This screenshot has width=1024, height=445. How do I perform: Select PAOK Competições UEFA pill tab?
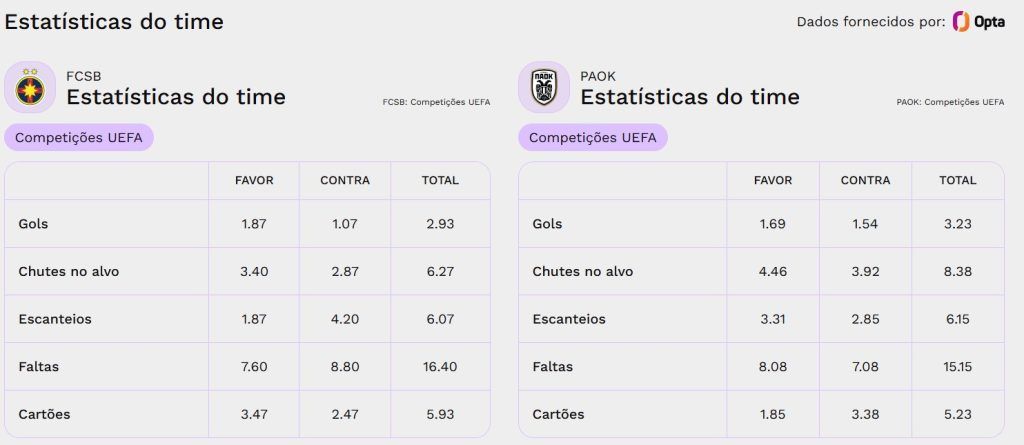click(593, 137)
